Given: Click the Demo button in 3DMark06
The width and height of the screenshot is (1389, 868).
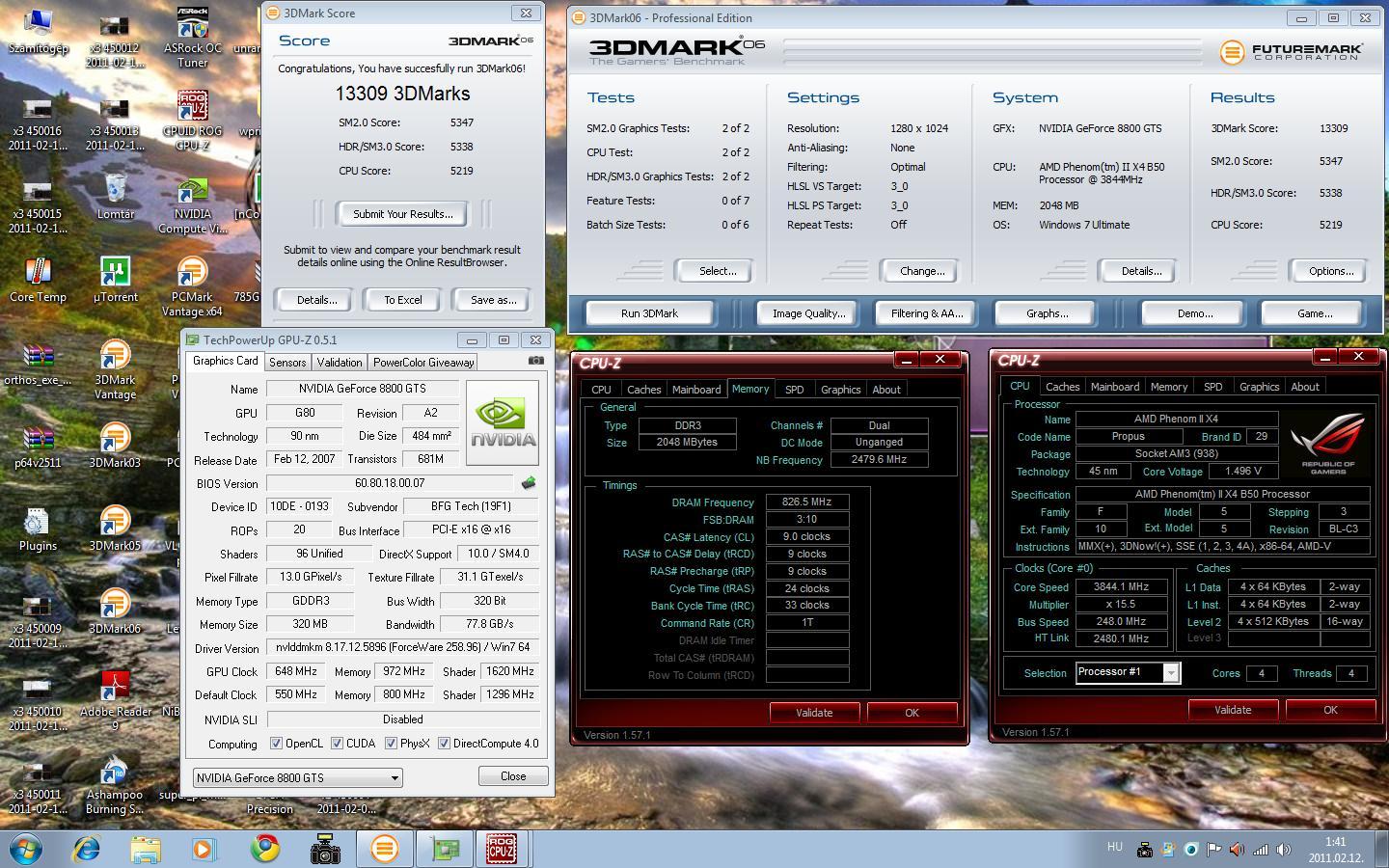Looking at the screenshot, I should 1194,313.
